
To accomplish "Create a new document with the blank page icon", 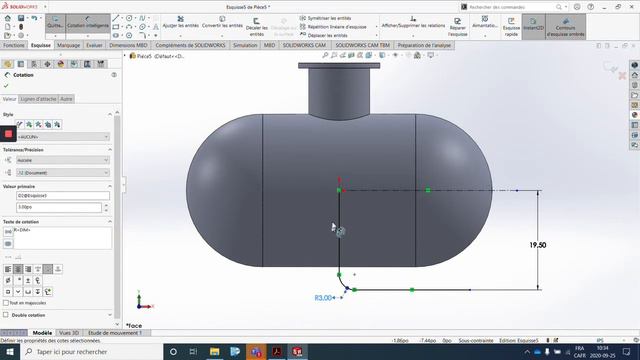I will point(8,27).
